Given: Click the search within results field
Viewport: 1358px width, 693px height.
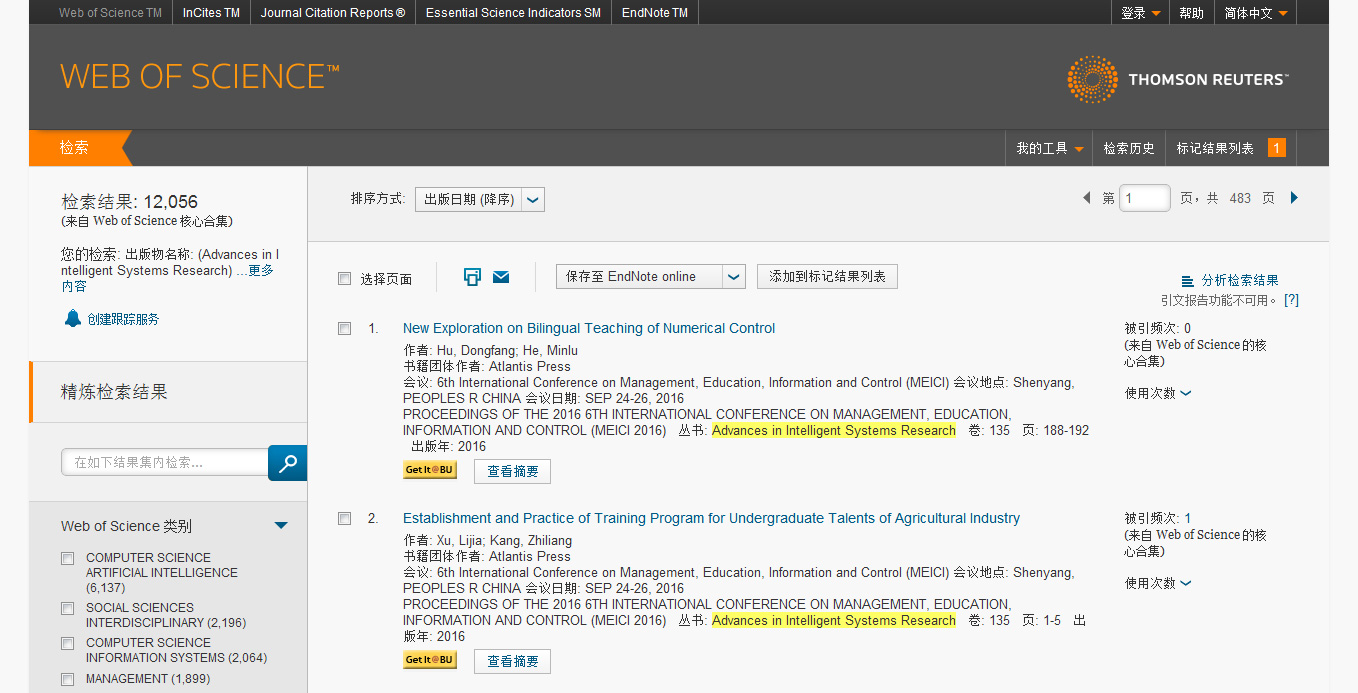Looking at the screenshot, I should 165,463.
